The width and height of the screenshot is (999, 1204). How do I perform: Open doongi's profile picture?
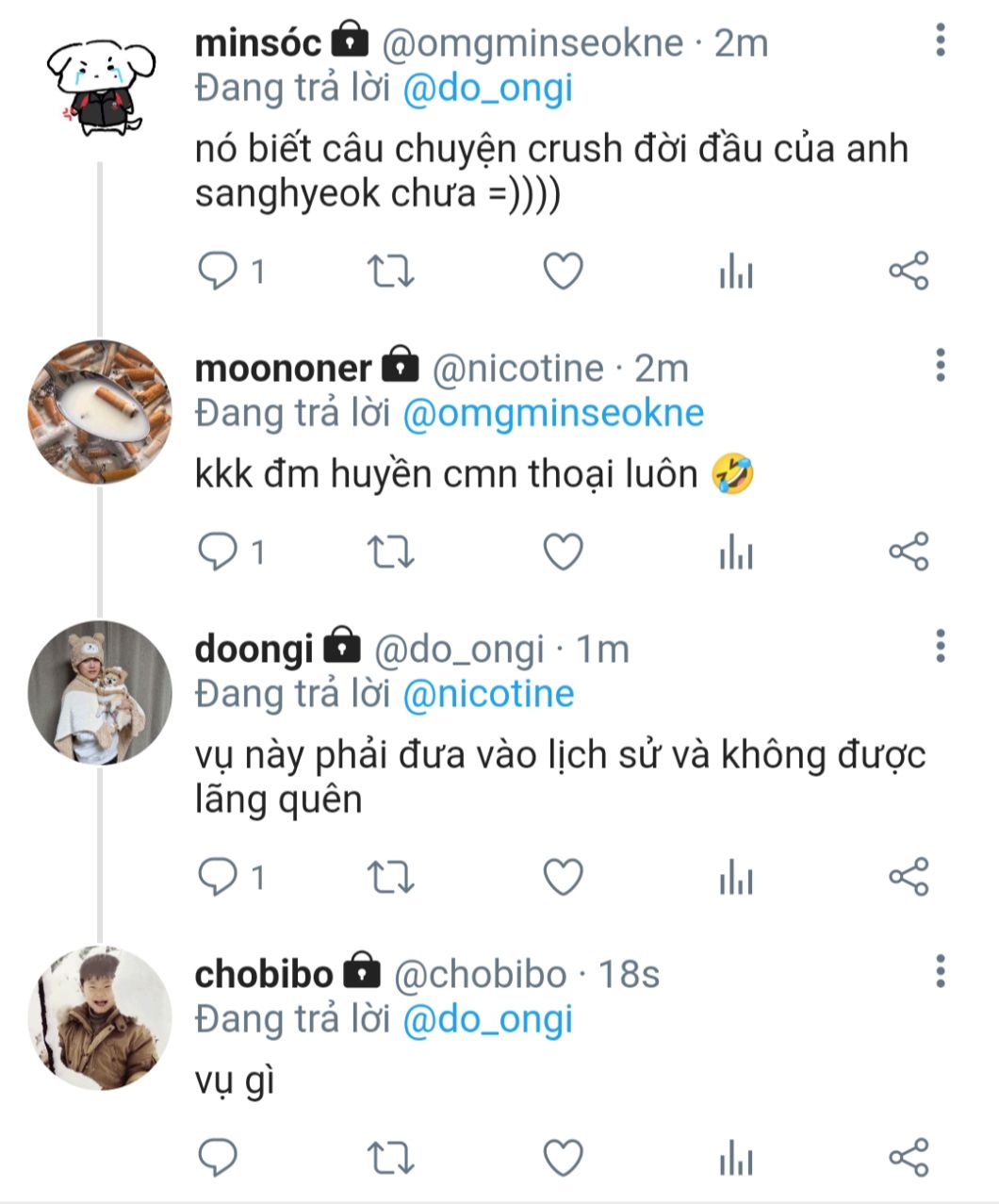tap(100, 692)
